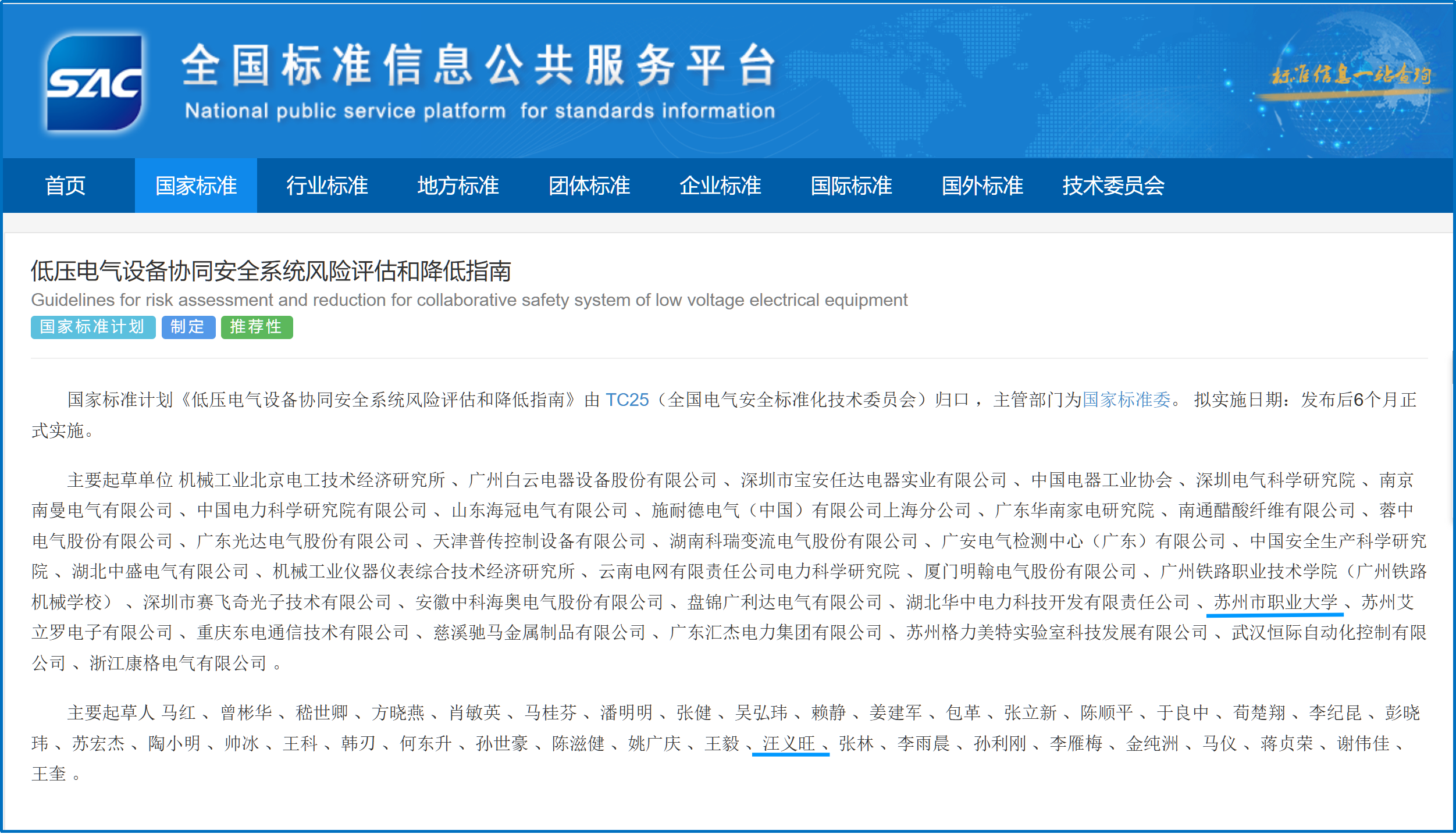
Task: Select the 国家标准 navigation tab
Action: click(196, 186)
